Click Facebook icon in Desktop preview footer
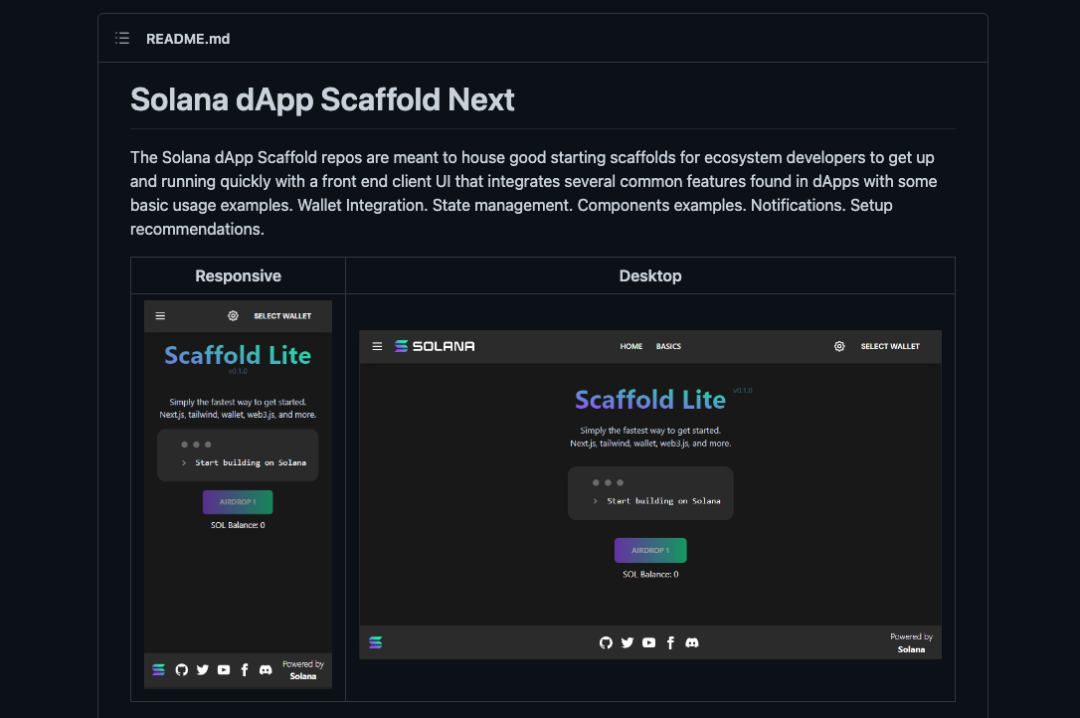The image size is (1080, 718). (670, 642)
